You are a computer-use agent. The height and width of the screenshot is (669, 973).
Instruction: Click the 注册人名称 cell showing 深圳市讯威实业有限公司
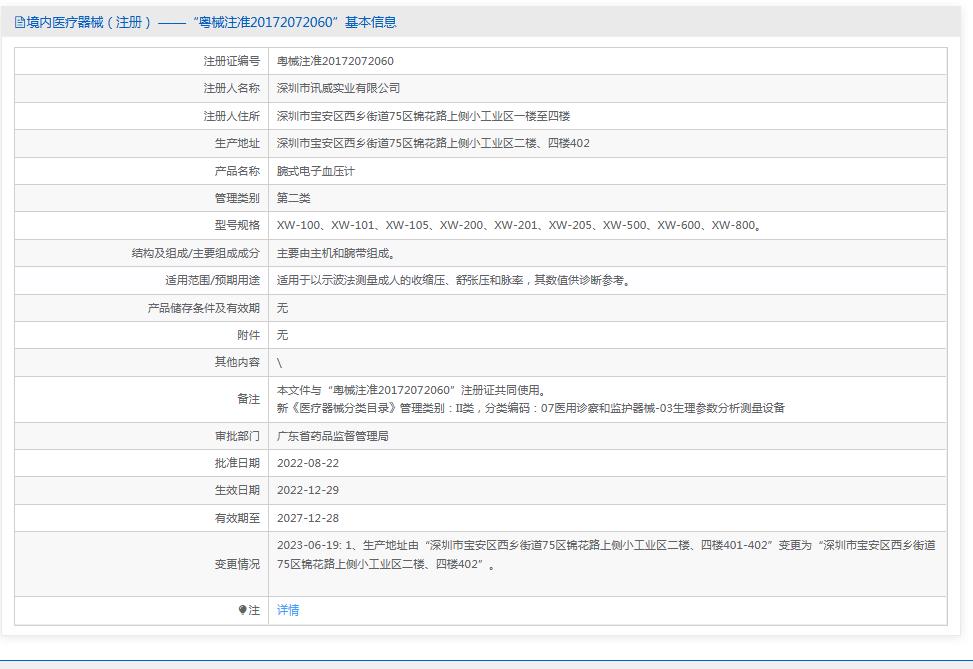(340, 88)
